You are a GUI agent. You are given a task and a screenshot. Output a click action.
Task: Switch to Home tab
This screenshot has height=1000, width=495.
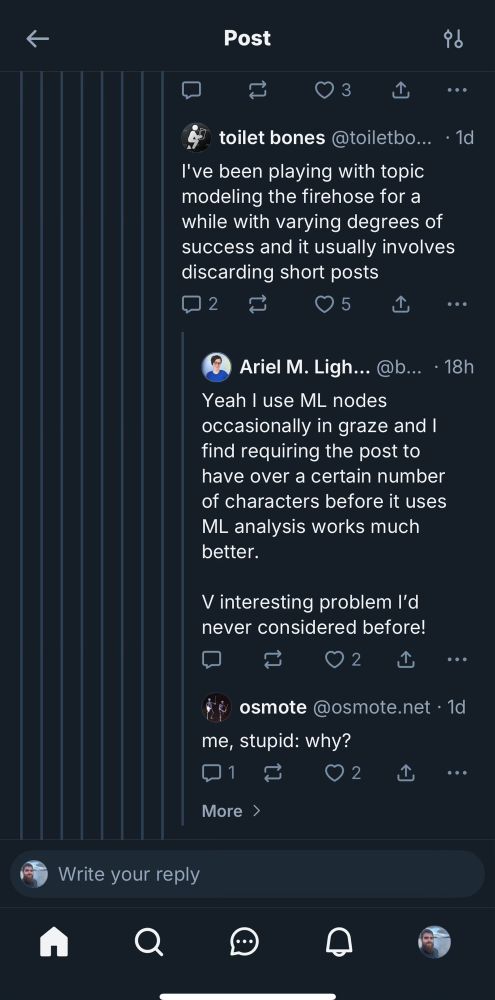[x=54, y=941]
